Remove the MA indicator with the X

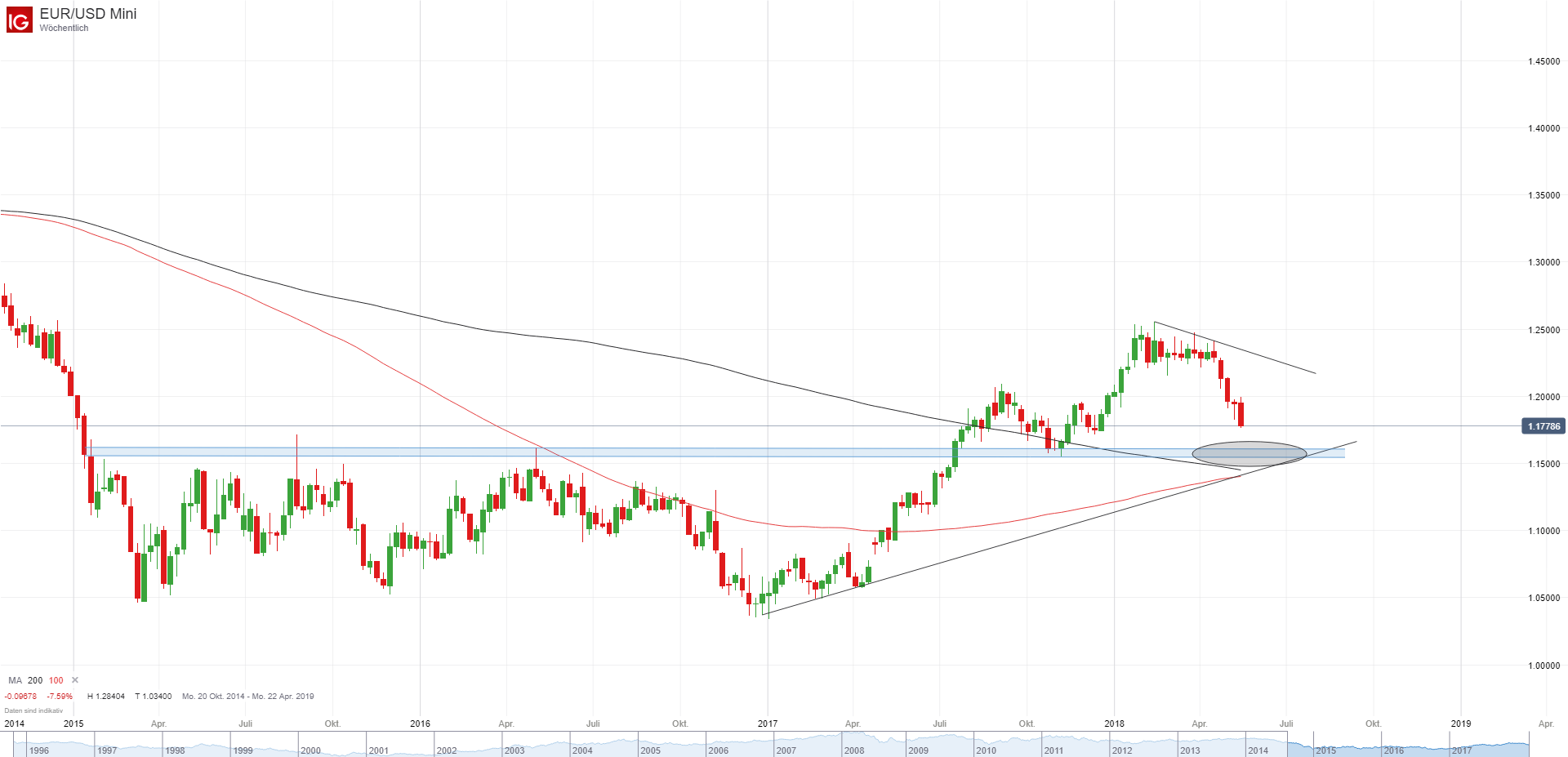click(75, 679)
